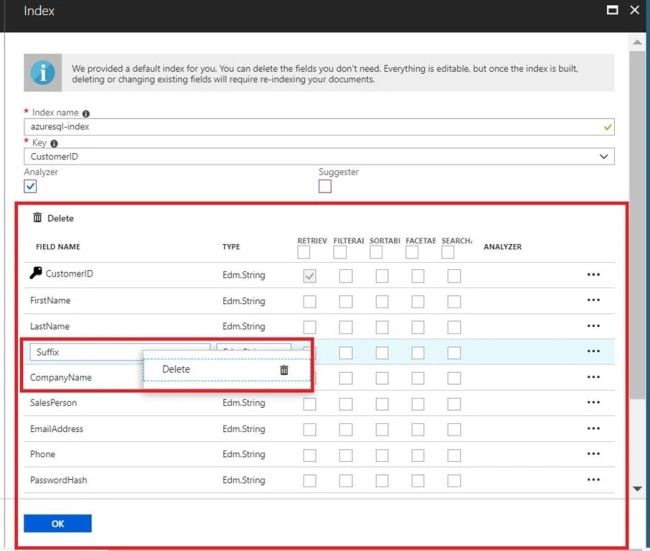Click the blue information icon in banner
650x551 pixels.
[x=43, y=73]
